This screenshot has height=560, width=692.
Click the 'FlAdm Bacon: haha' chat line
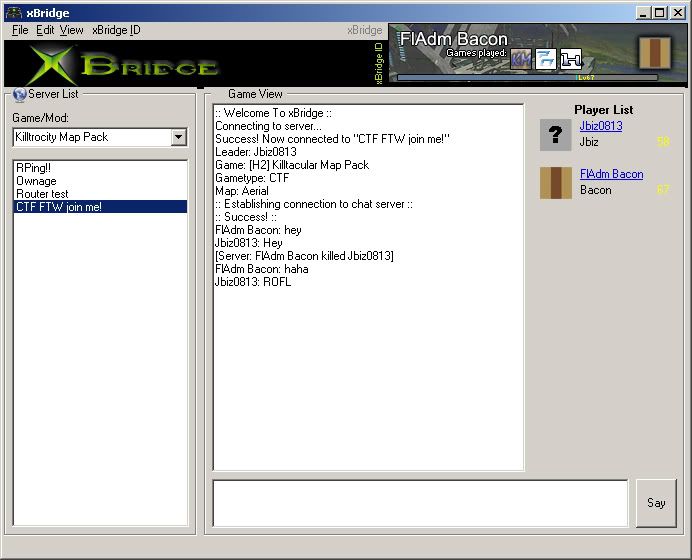pos(262,269)
